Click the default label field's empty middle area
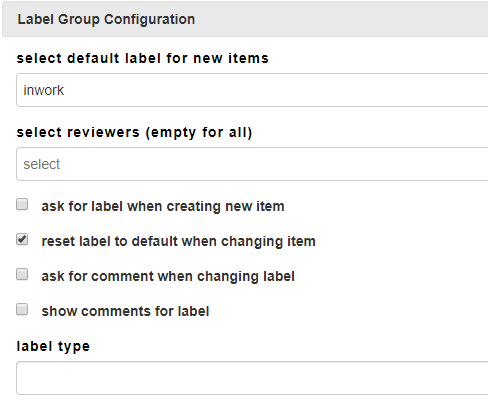The image size is (488, 418). coord(267,90)
